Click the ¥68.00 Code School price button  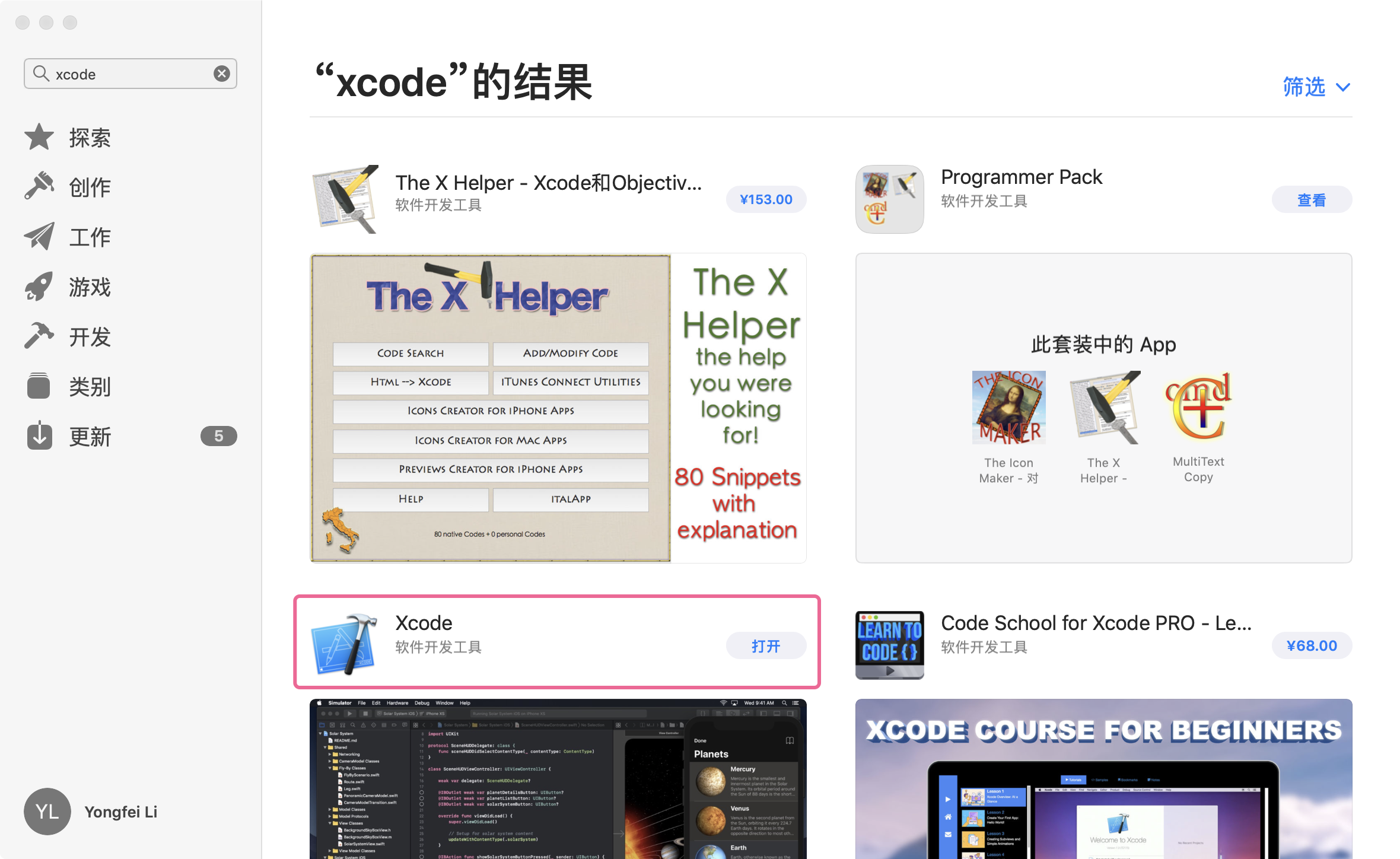1311,645
